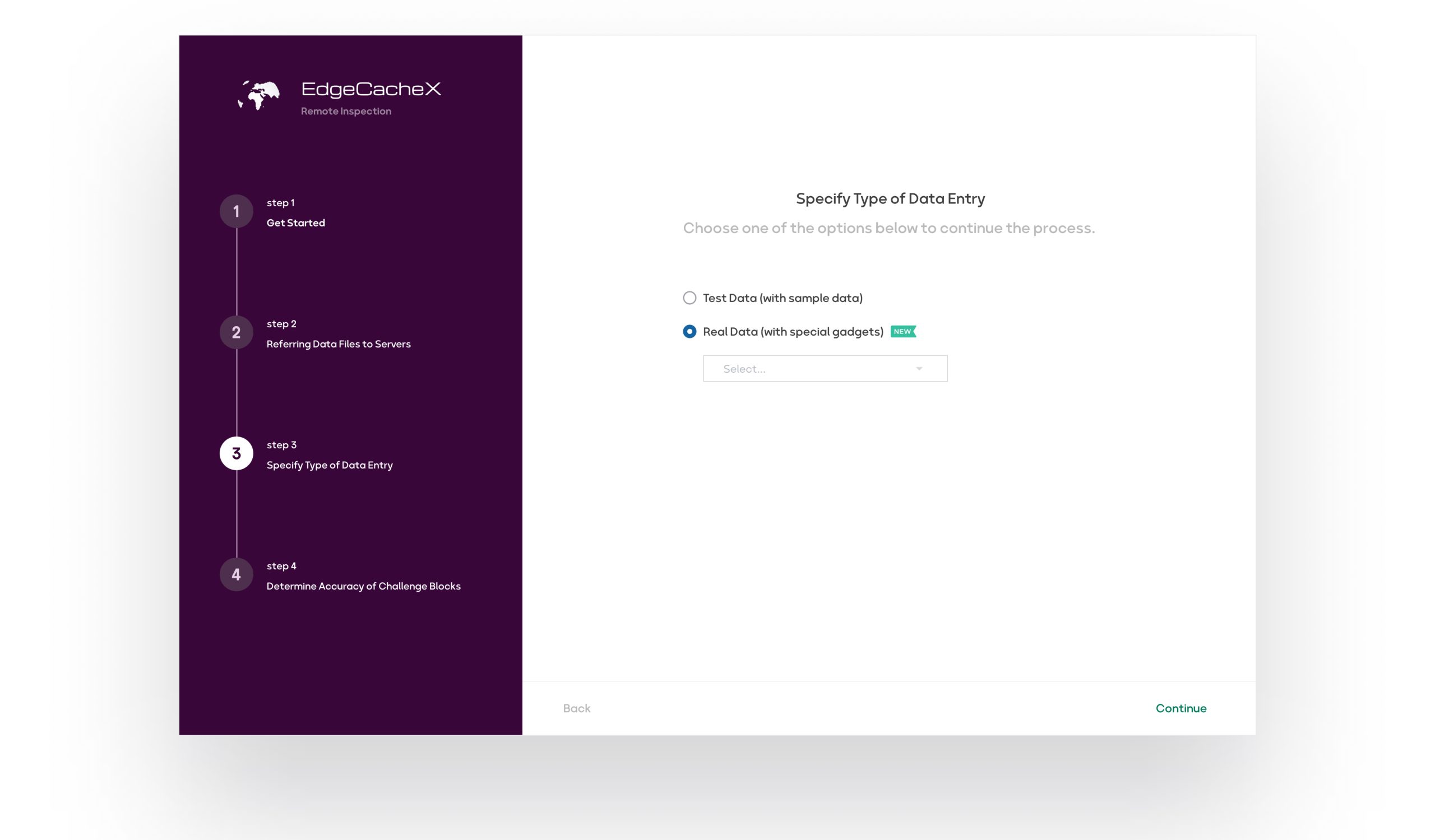Click the green NEW badge icon

pos(903,332)
